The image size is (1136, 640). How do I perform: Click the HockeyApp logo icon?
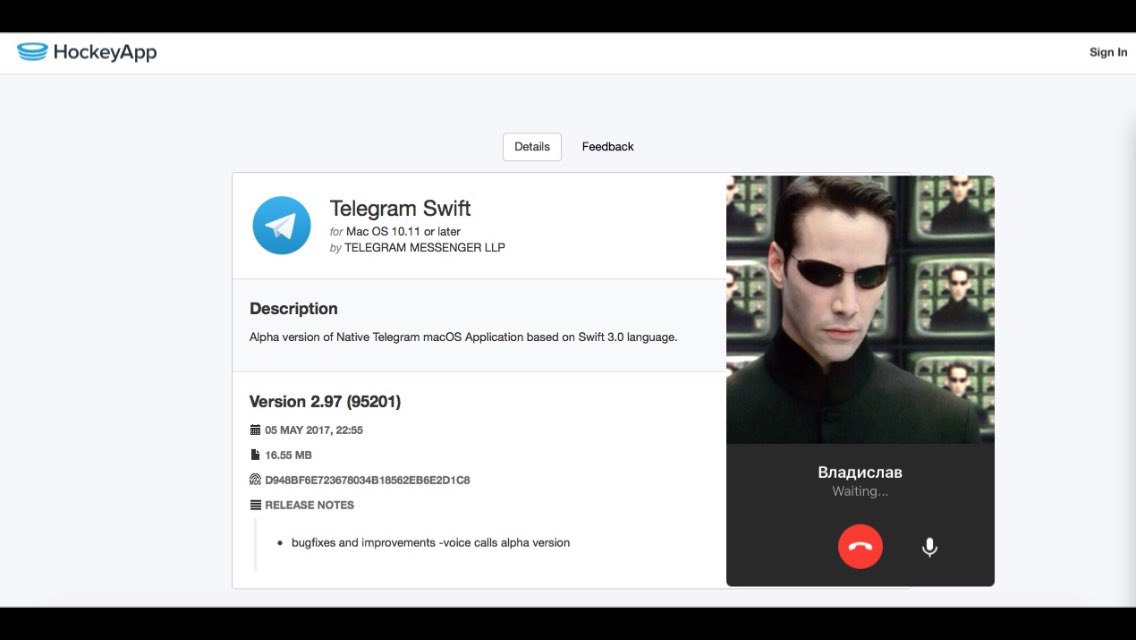33,51
